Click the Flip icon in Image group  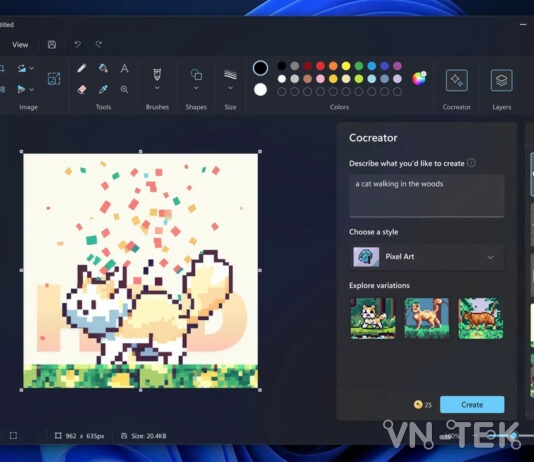point(21,89)
